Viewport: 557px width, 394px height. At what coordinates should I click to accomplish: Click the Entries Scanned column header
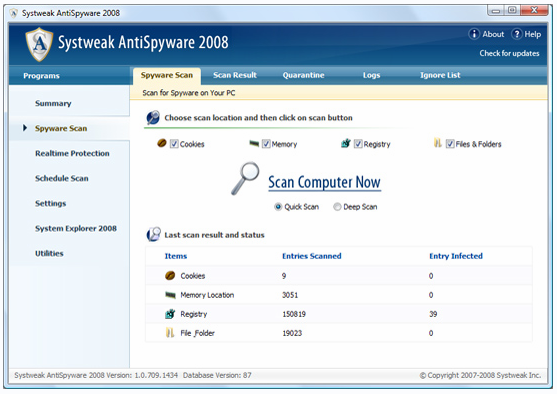click(312, 256)
